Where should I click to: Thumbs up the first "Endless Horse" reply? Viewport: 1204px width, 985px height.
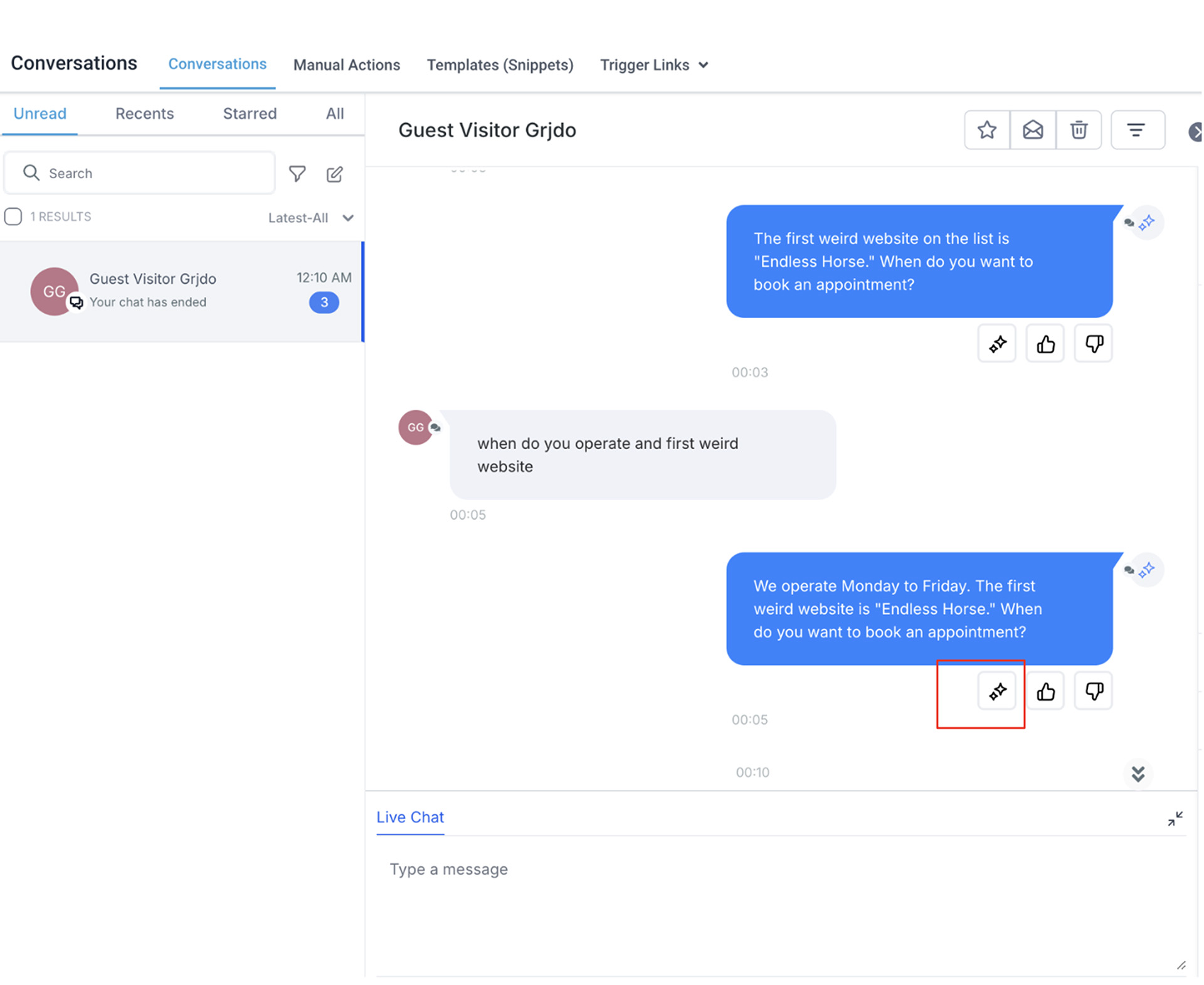(1045, 344)
